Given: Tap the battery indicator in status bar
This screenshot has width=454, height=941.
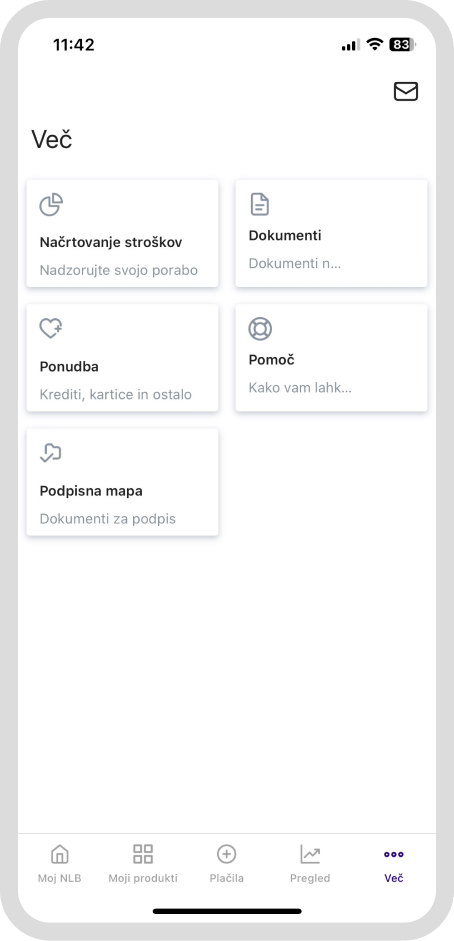Looking at the screenshot, I should click(x=402, y=44).
